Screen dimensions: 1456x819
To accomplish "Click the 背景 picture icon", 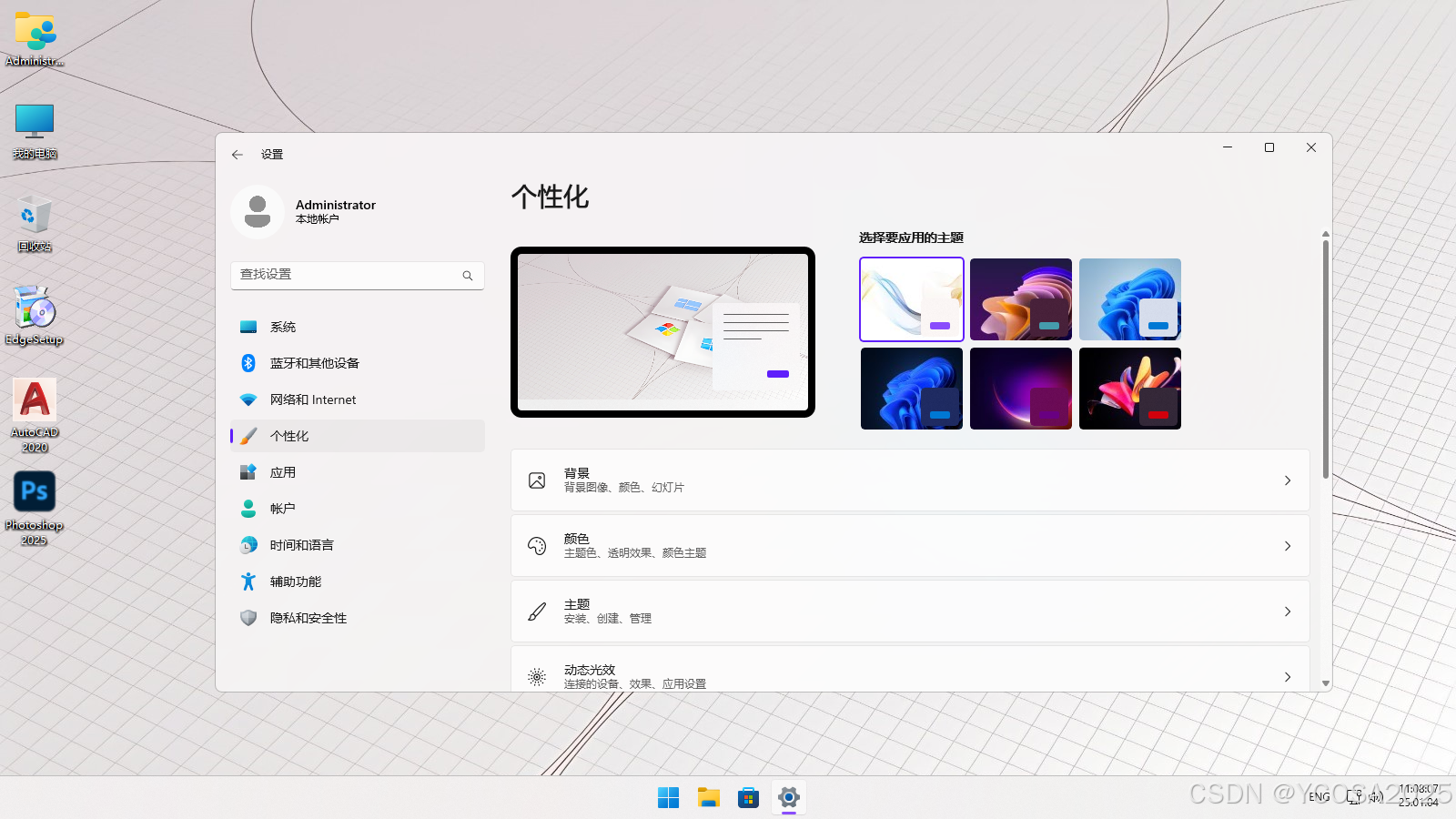I will (x=537, y=480).
